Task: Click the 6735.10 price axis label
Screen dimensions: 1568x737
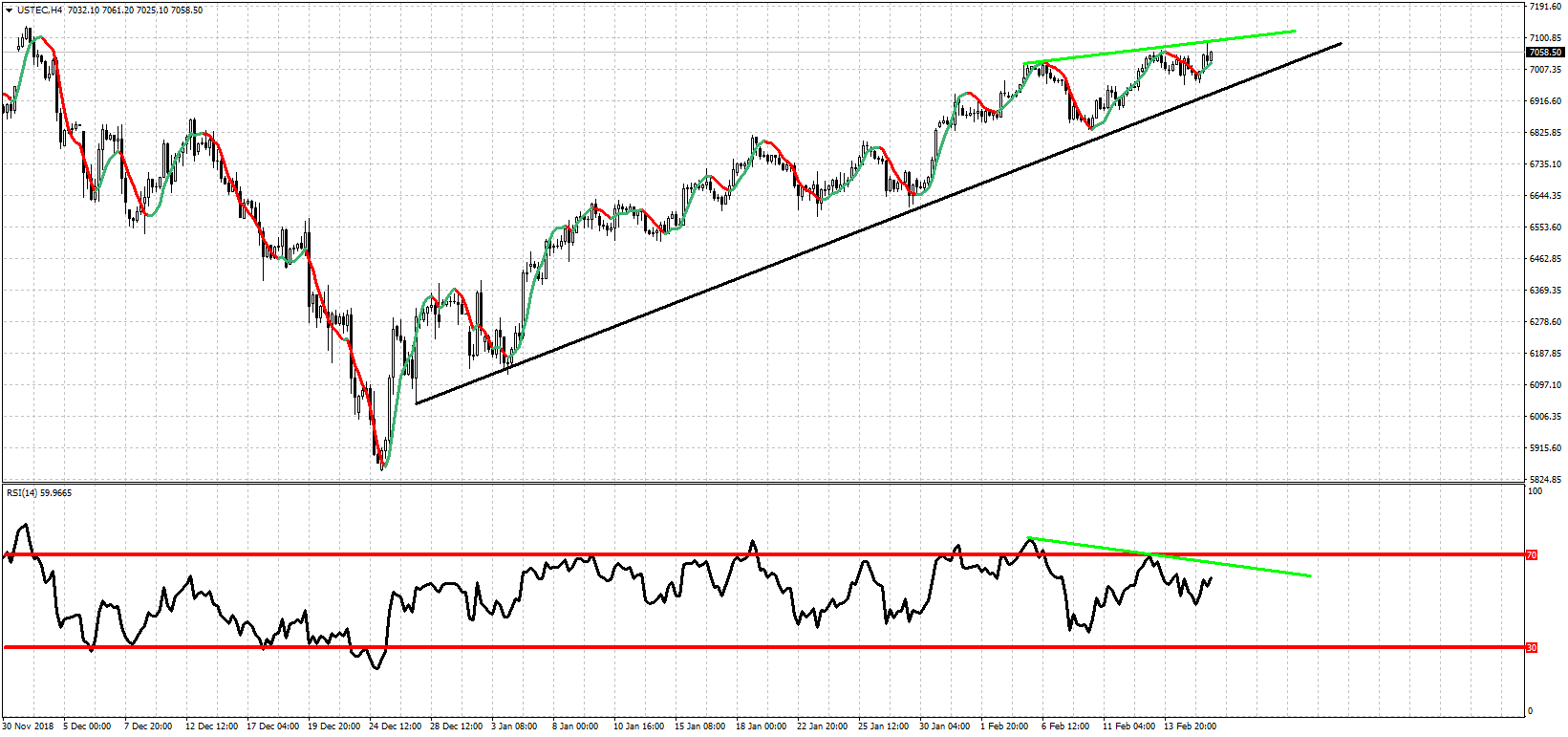Action: click(x=1545, y=164)
